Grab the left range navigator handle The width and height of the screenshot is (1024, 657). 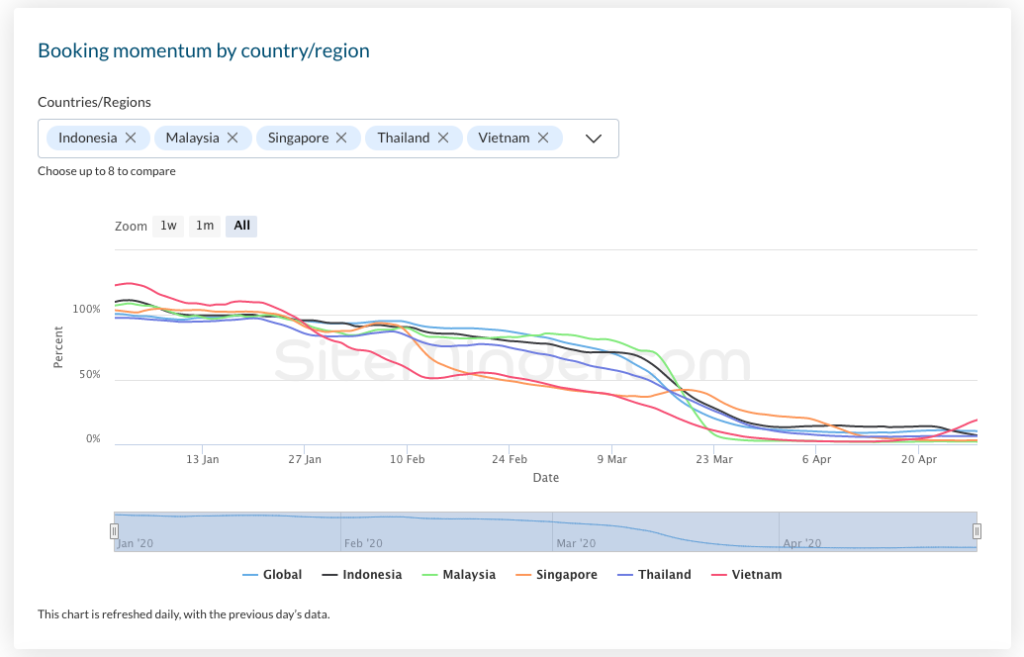pos(114,531)
